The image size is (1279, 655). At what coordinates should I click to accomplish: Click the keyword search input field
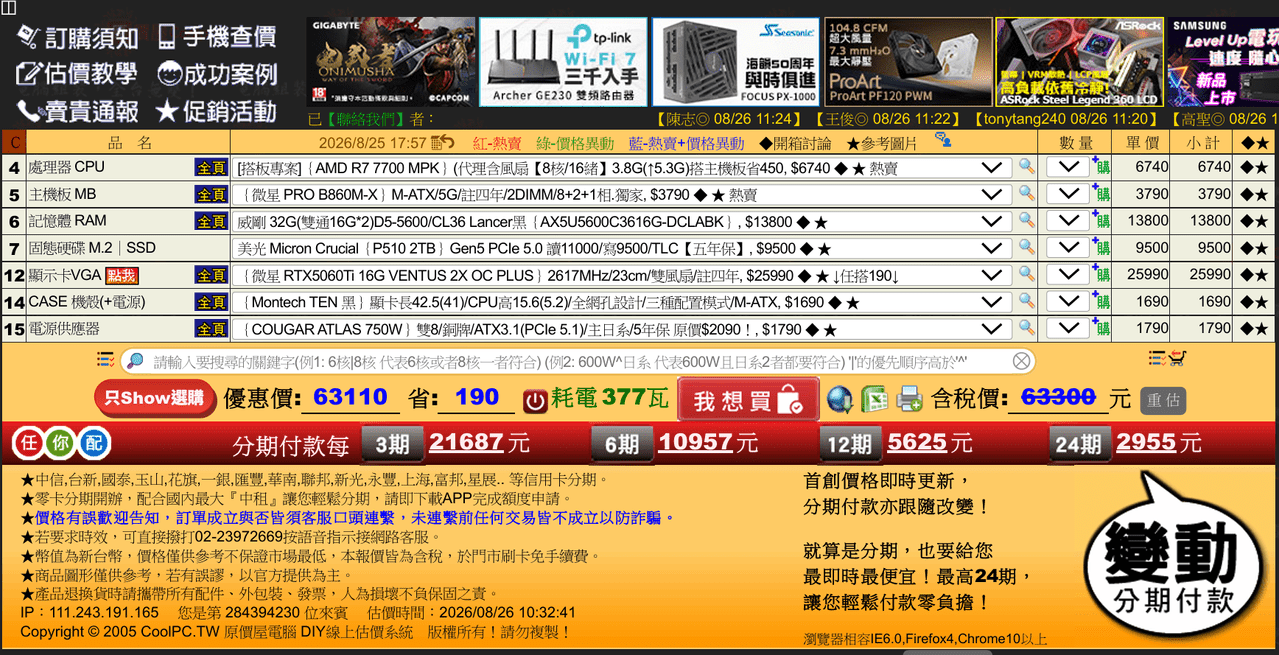[578, 361]
